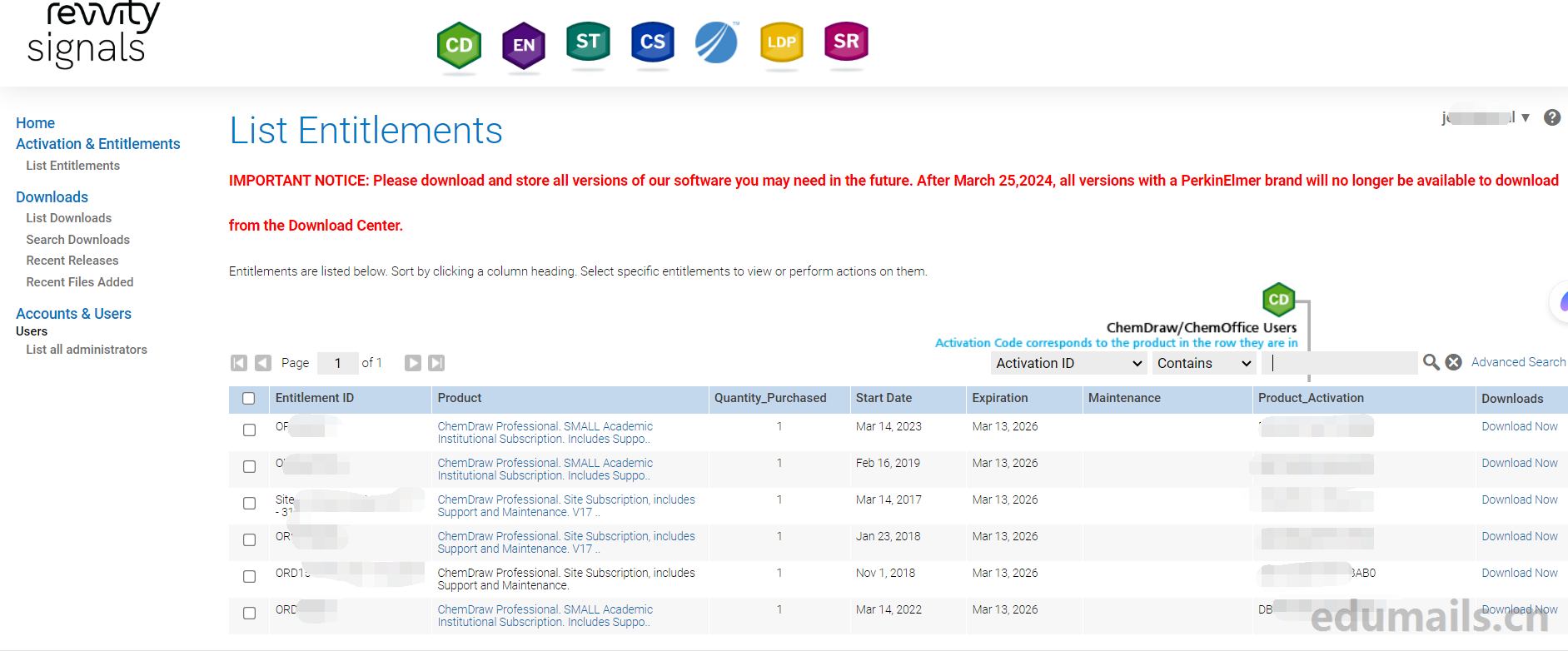Click Download Now for Nov 1, 2018 row
The width and height of the screenshot is (1568, 651).
(1520, 573)
